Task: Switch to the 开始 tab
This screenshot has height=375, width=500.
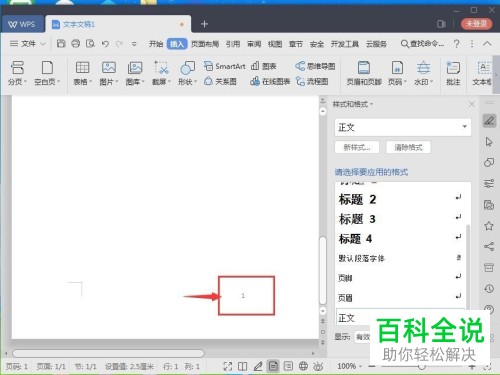Action: [156, 44]
